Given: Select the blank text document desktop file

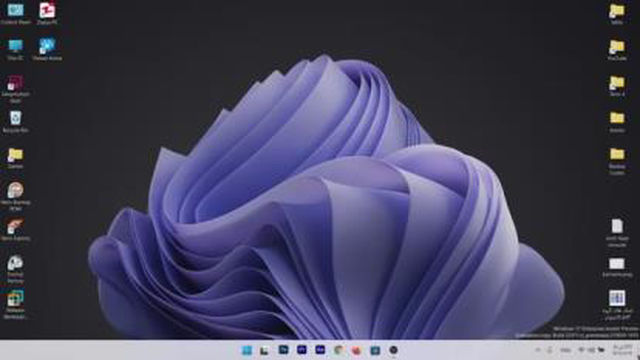Looking at the screenshot, I should point(617,233).
